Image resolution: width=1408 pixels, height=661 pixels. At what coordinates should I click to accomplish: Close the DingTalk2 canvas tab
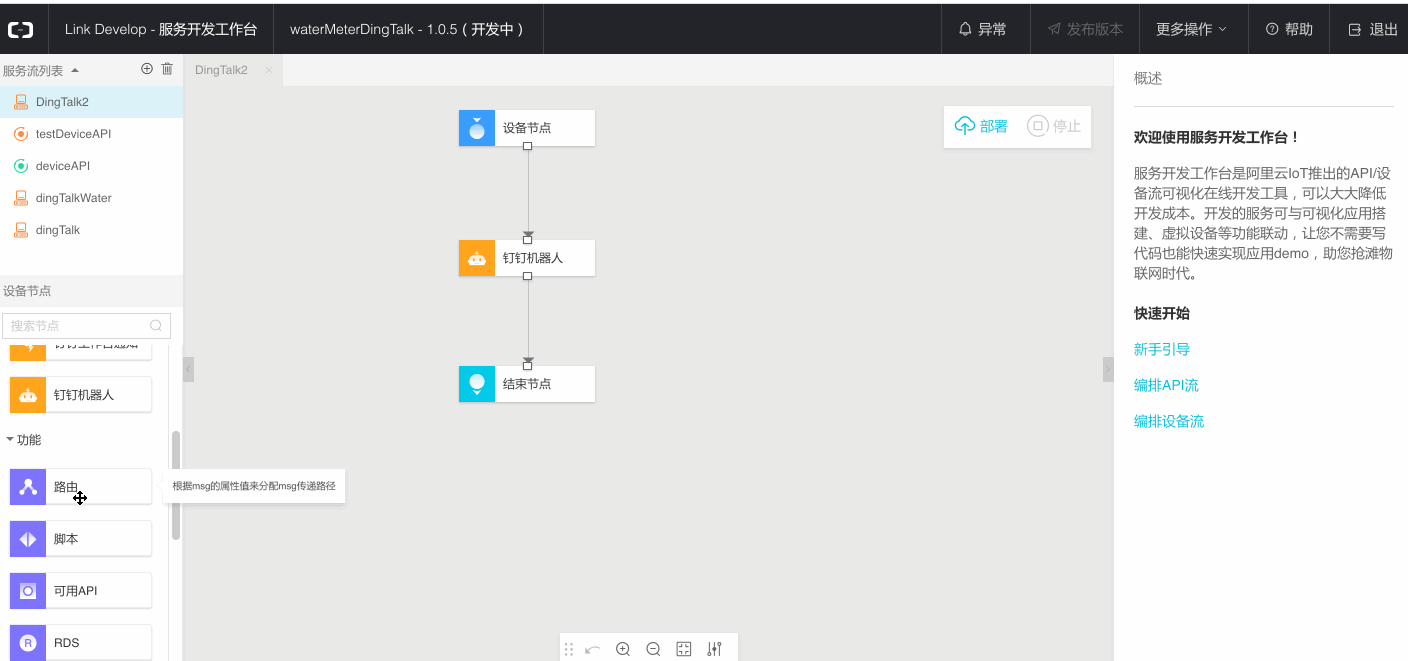tap(269, 70)
